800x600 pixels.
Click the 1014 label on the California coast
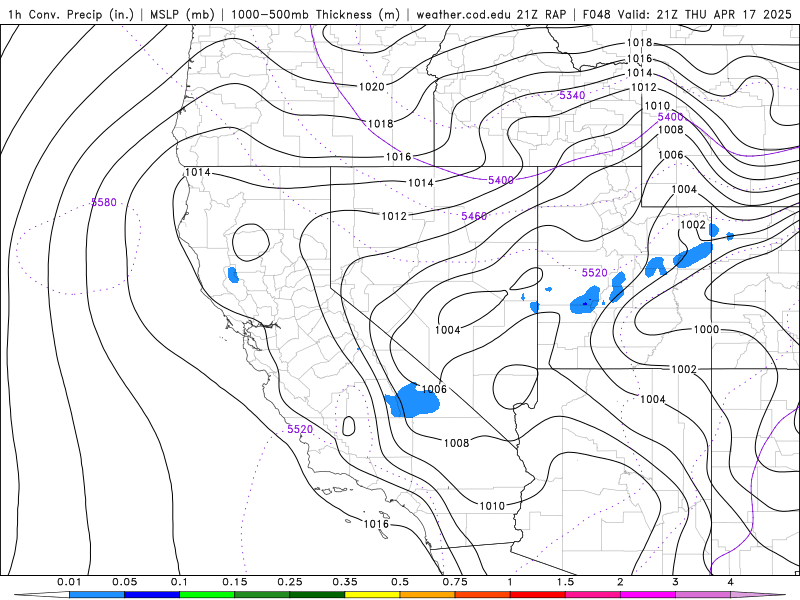click(x=197, y=172)
